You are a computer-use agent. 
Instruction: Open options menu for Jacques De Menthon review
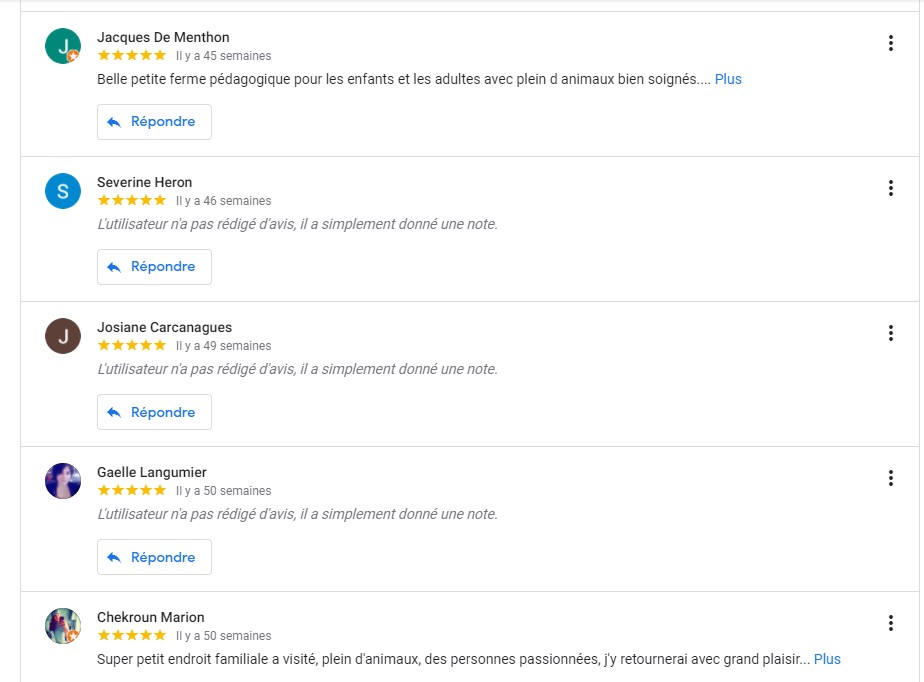point(890,43)
